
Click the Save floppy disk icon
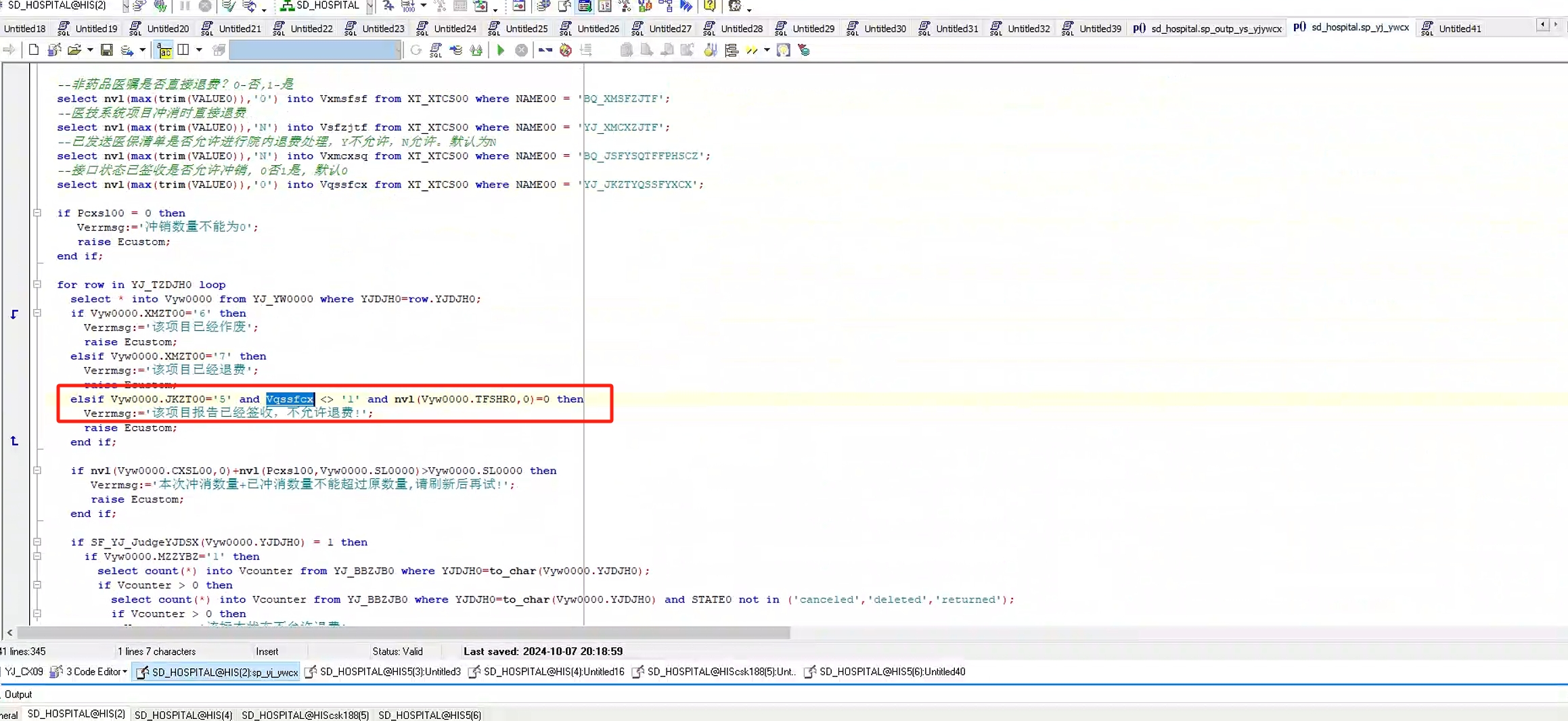[x=106, y=50]
